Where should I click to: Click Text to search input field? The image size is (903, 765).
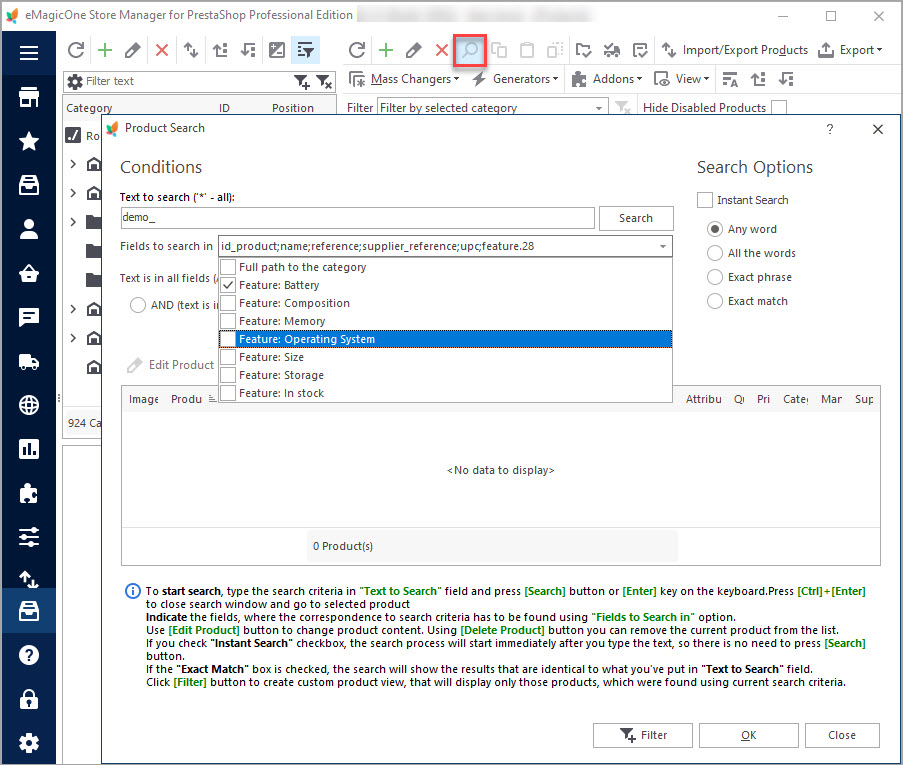click(x=358, y=218)
